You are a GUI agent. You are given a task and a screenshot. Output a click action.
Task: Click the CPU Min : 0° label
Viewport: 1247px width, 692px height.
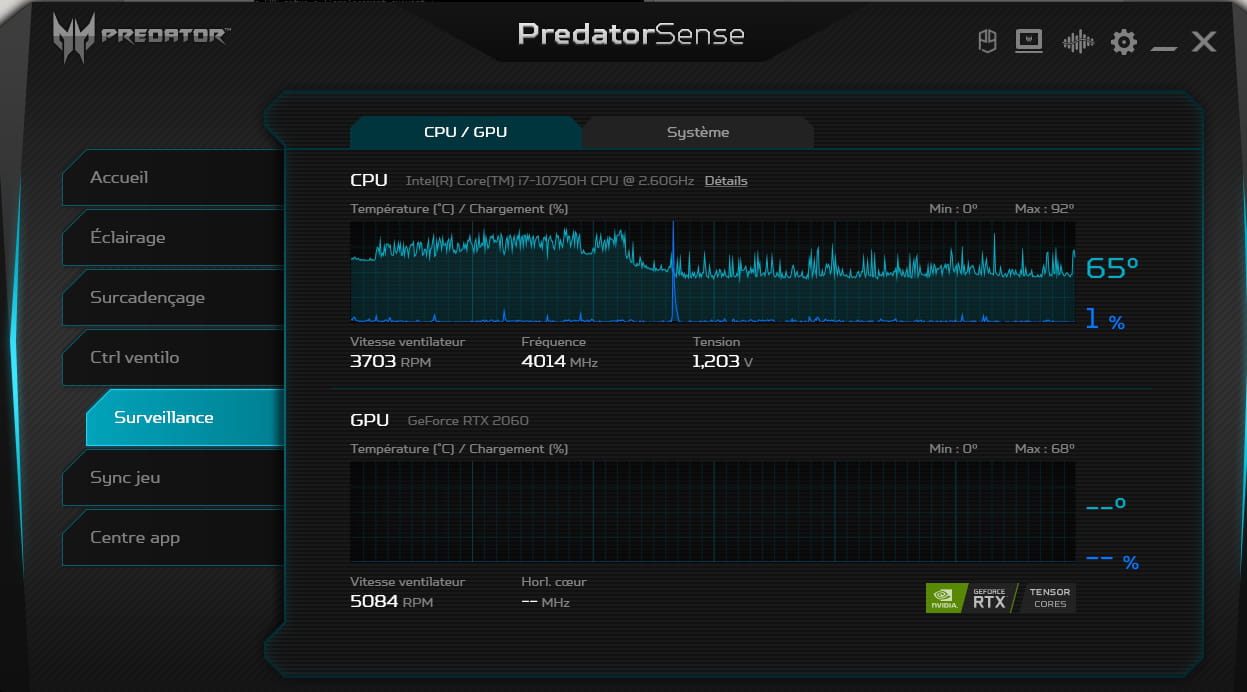953,209
